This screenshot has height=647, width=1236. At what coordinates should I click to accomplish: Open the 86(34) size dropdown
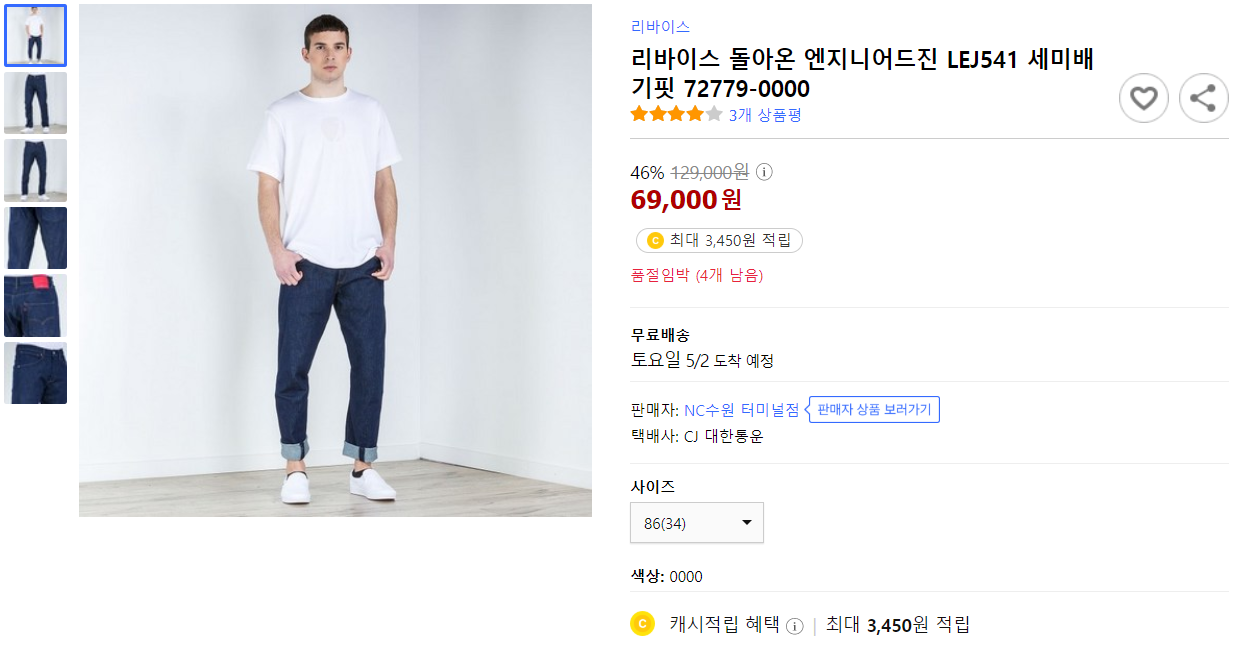tap(696, 522)
